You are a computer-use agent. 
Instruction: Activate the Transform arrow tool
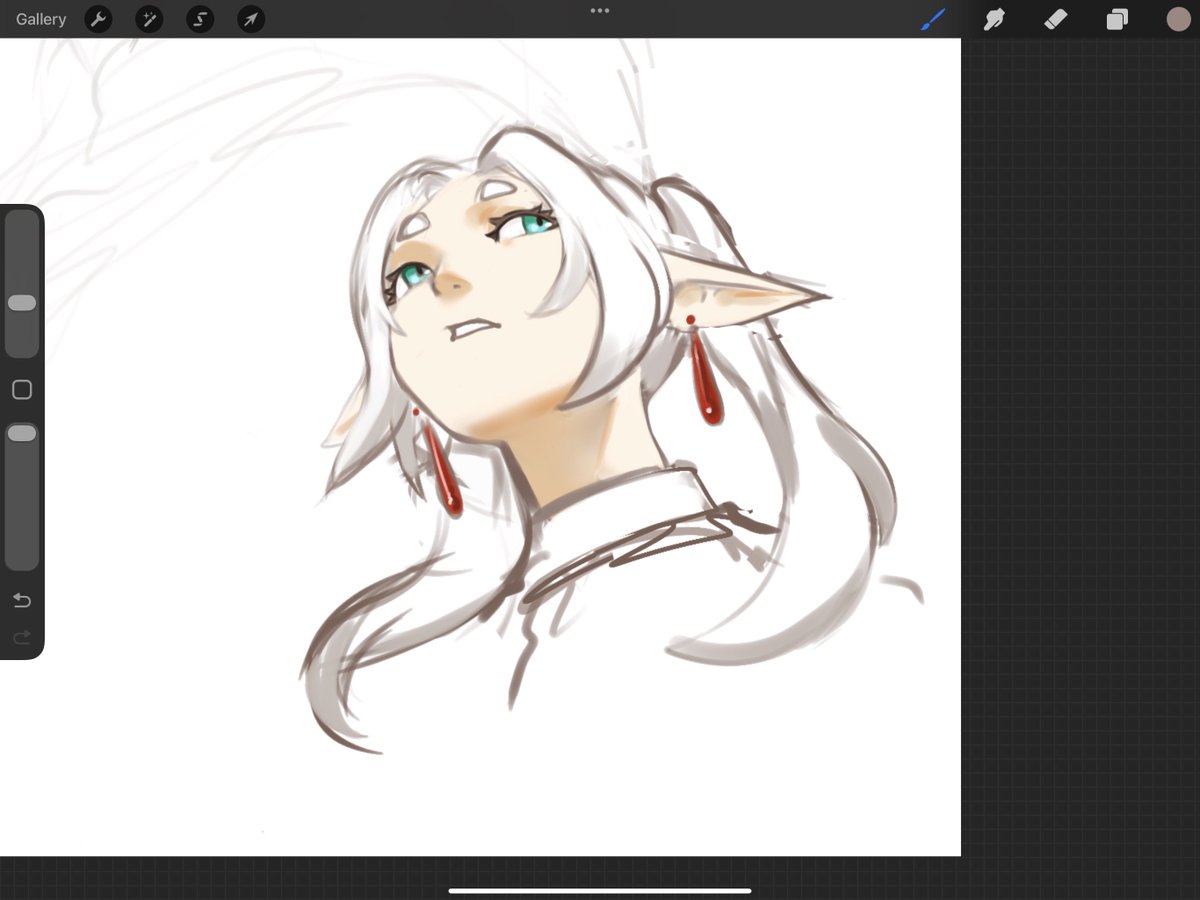(x=251, y=19)
